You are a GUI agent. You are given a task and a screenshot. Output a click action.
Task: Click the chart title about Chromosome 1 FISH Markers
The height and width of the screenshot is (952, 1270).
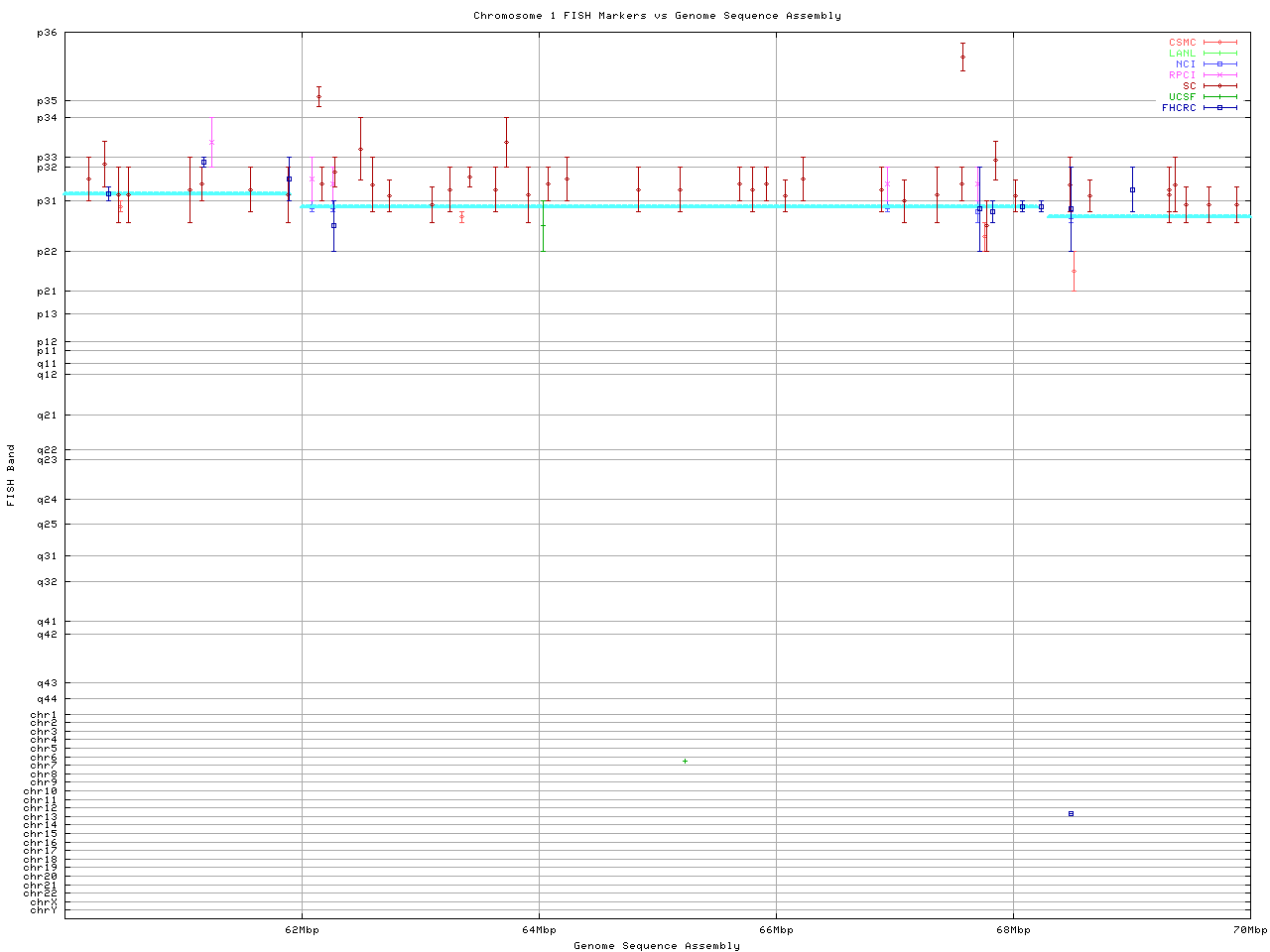[x=657, y=16]
